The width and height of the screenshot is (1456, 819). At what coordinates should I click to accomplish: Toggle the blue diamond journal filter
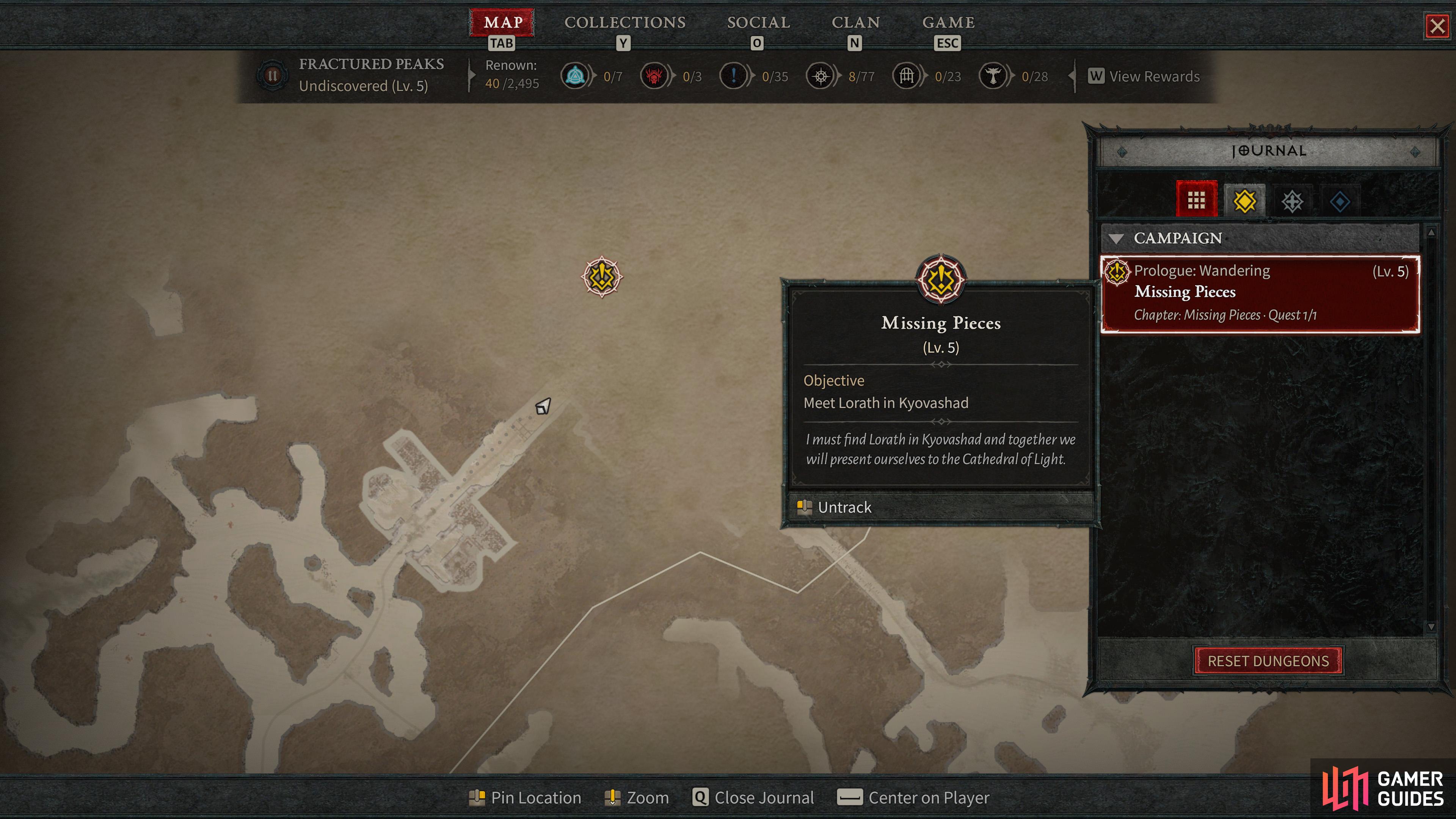pos(1340,201)
